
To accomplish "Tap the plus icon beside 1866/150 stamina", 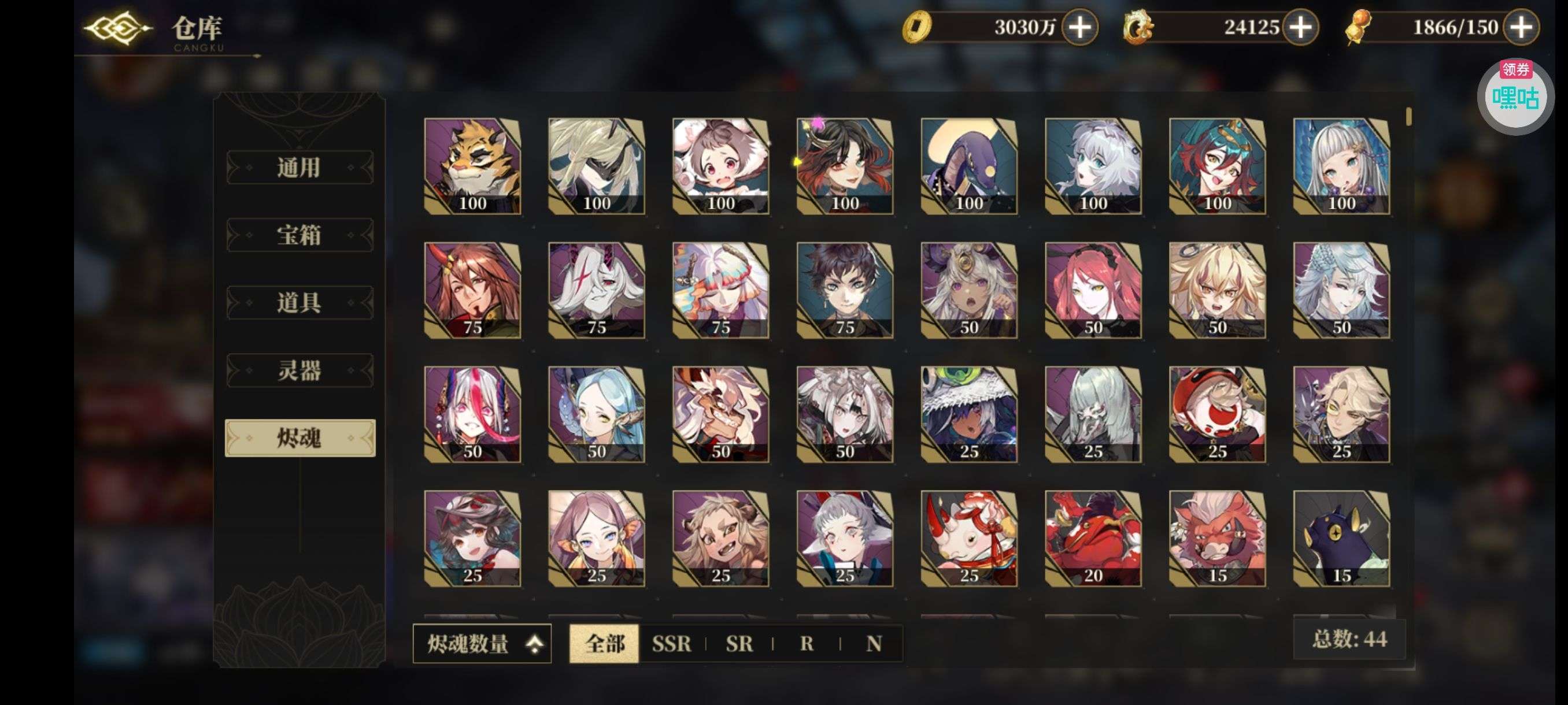I will (1521, 27).
